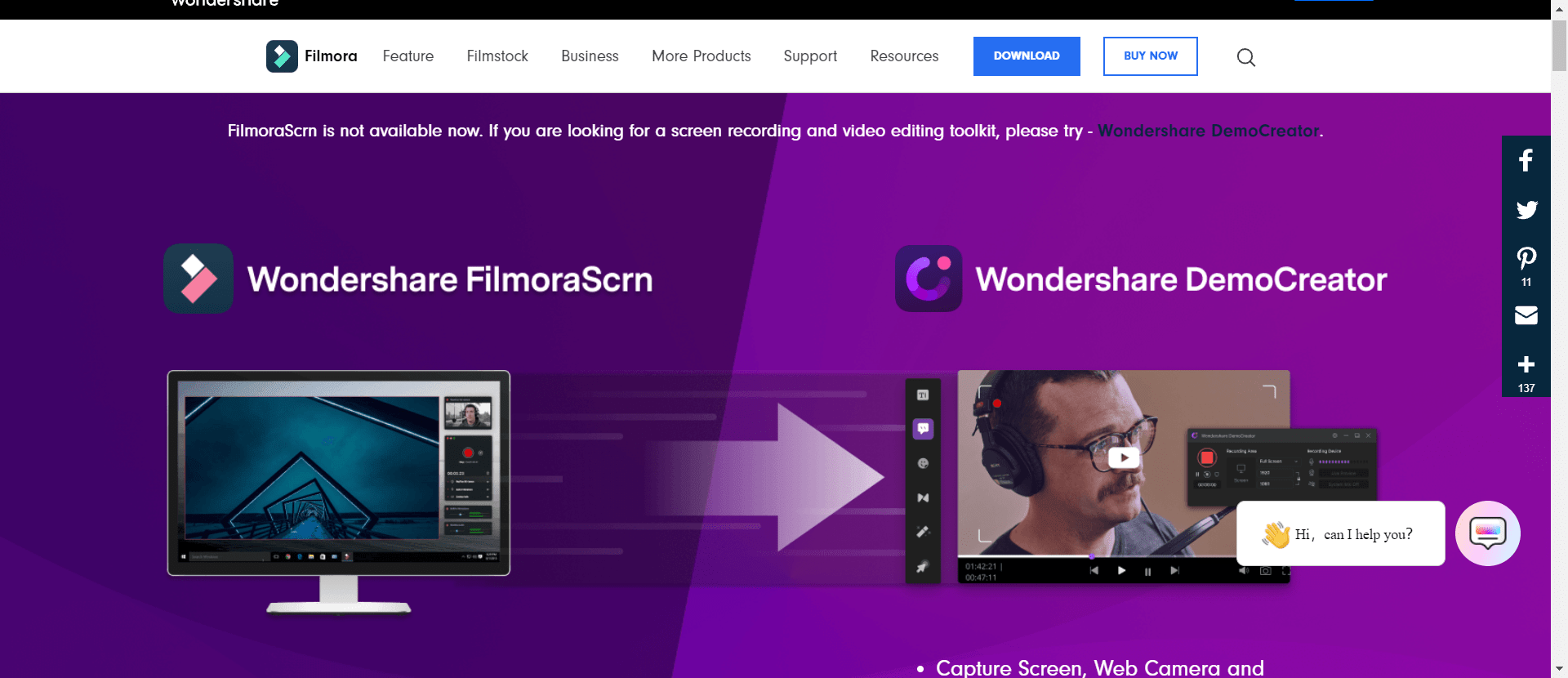Follow the Wondershare DemoCreator link in the notice
The image size is (1568, 678).
tap(1209, 131)
